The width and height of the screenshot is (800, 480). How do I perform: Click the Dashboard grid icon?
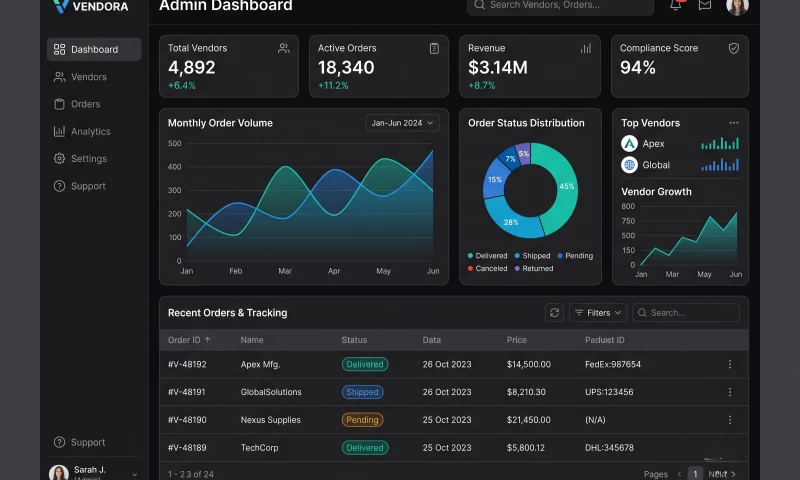[59, 49]
